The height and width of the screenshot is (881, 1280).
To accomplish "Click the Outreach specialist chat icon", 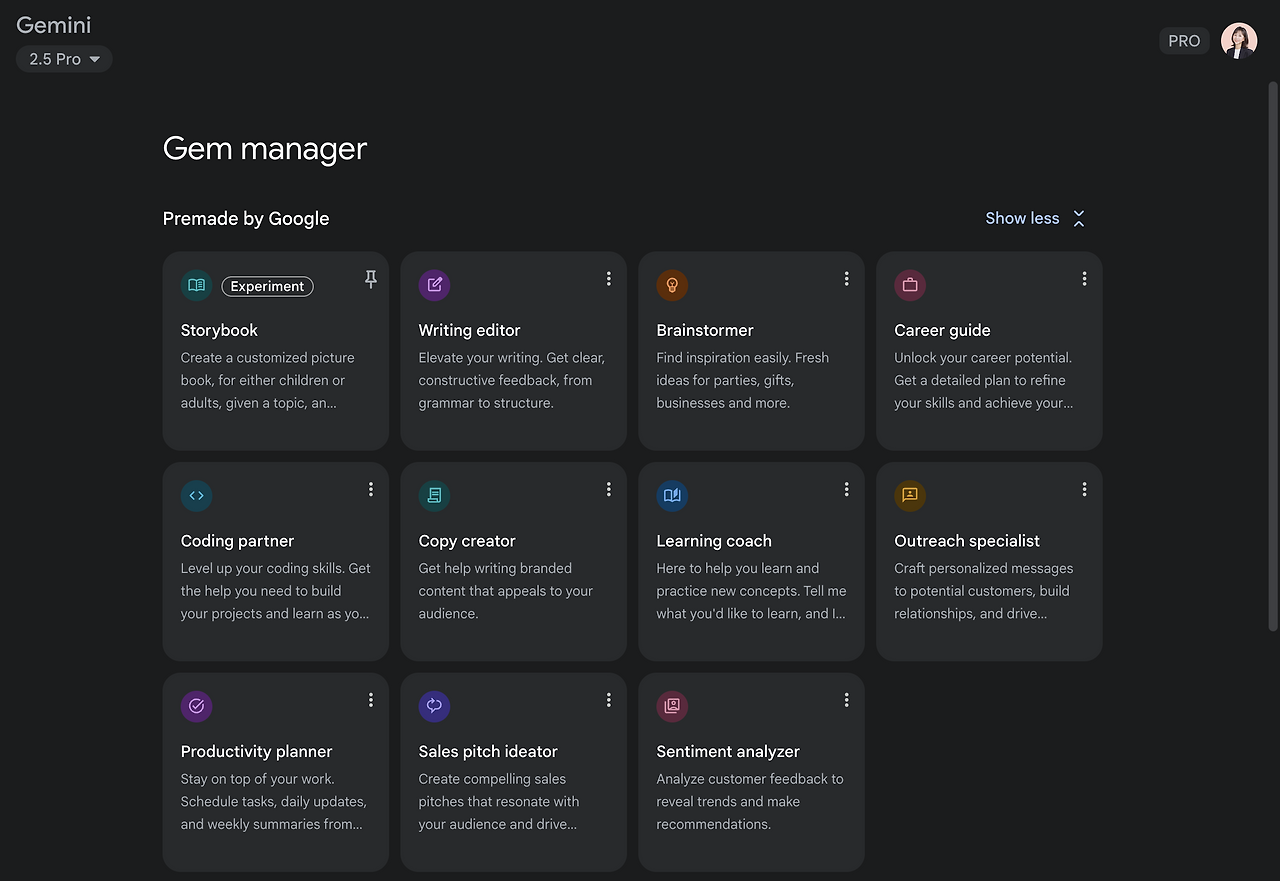I will pyautogui.click(x=910, y=496).
